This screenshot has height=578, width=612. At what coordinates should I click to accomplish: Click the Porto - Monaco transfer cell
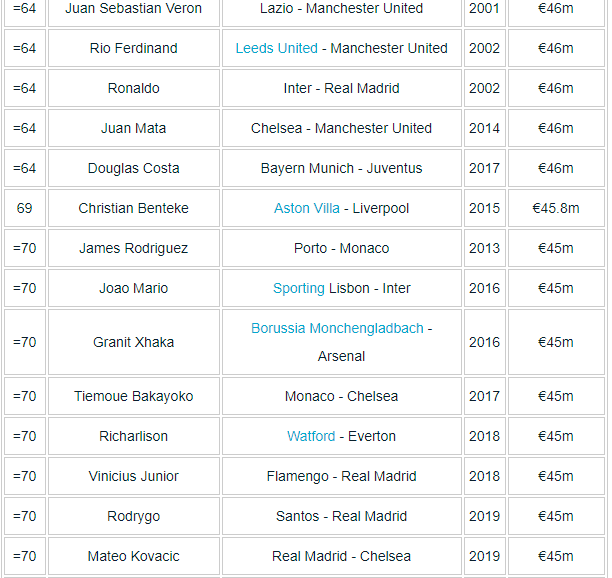(341, 248)
